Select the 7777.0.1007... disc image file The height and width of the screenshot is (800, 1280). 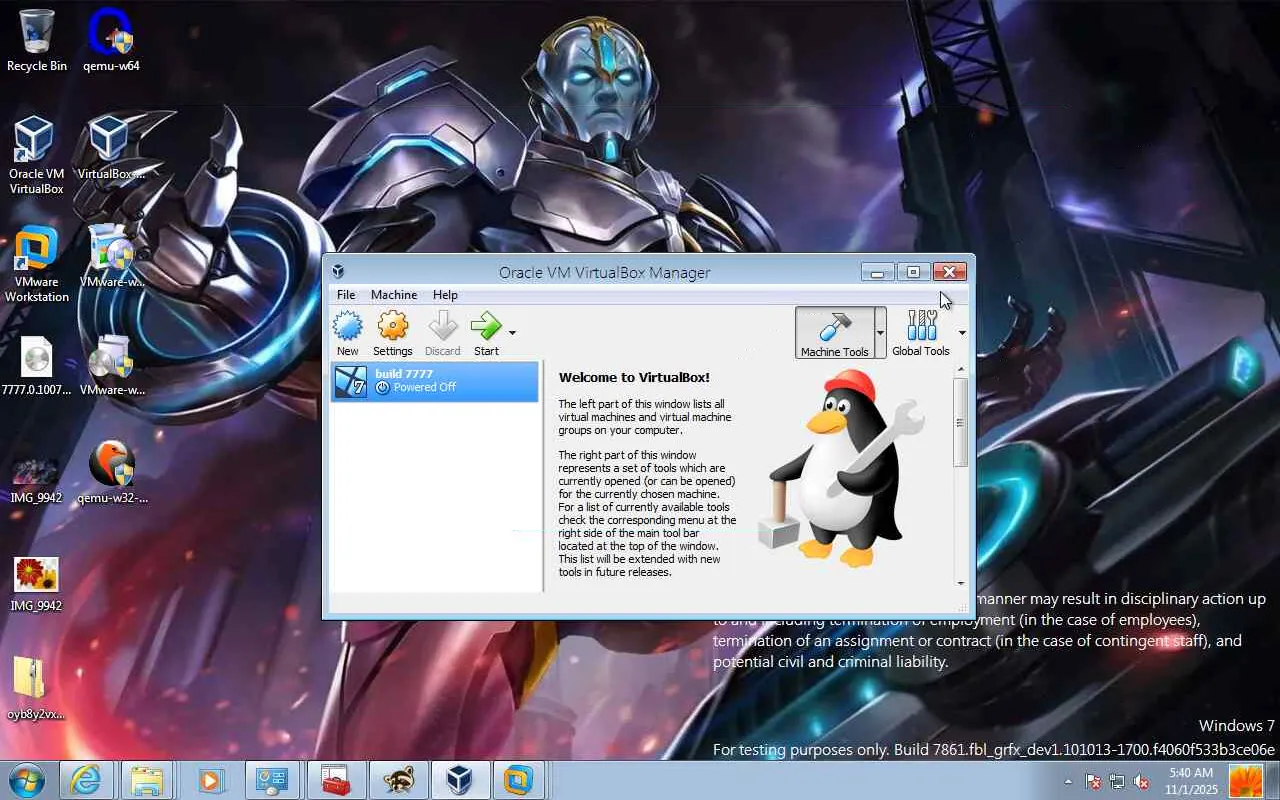coord(37,366)
